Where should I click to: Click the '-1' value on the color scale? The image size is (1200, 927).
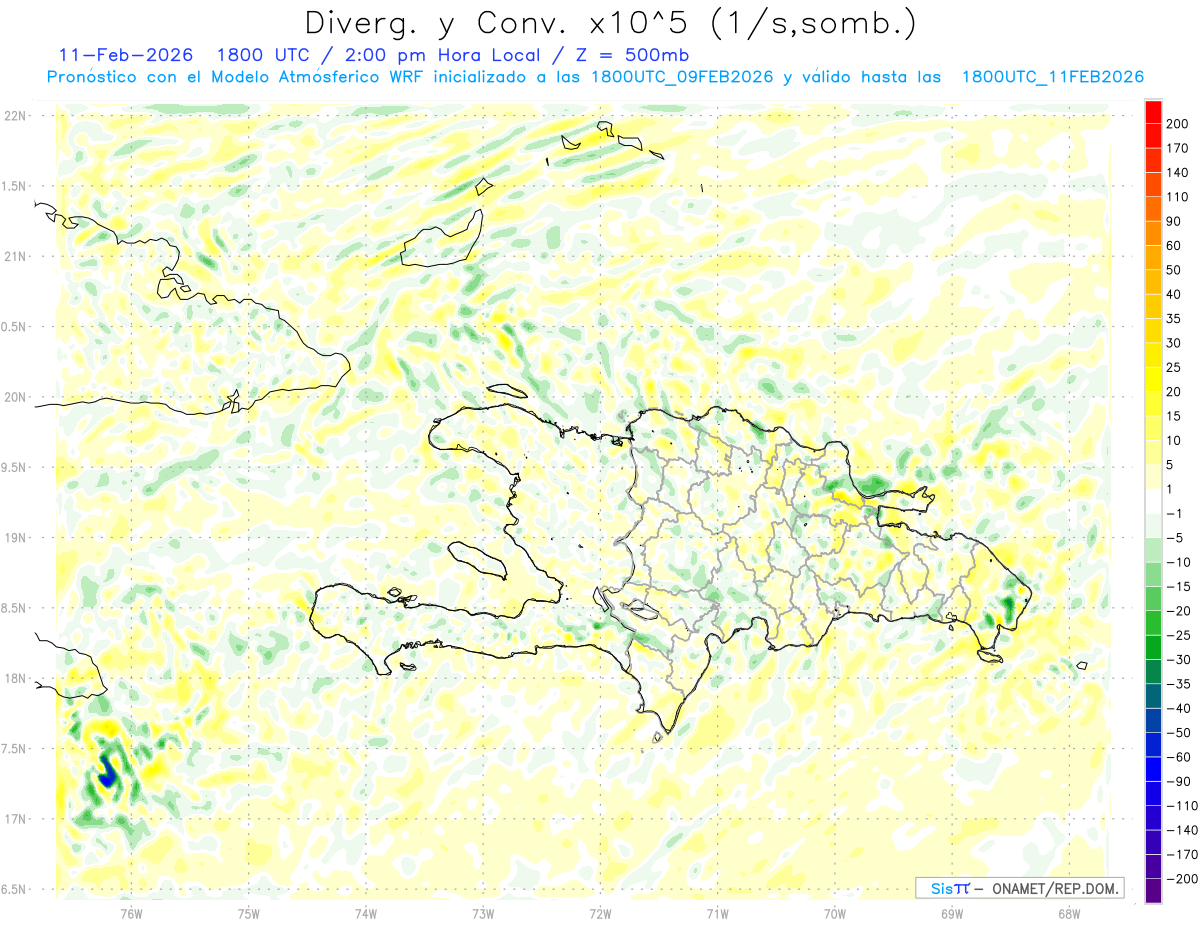[1174, 513]
